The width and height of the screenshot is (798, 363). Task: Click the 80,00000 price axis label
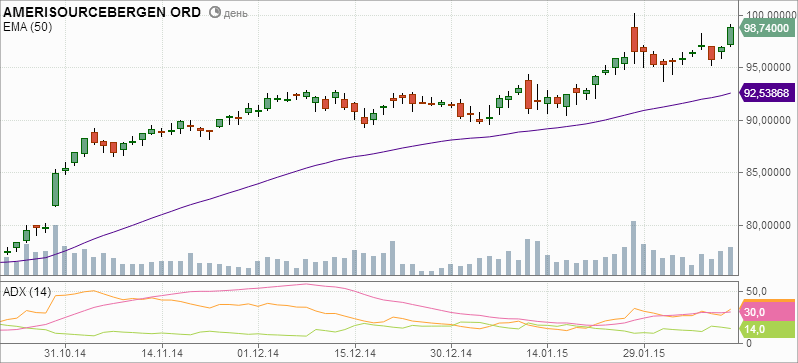pos(768,226)
